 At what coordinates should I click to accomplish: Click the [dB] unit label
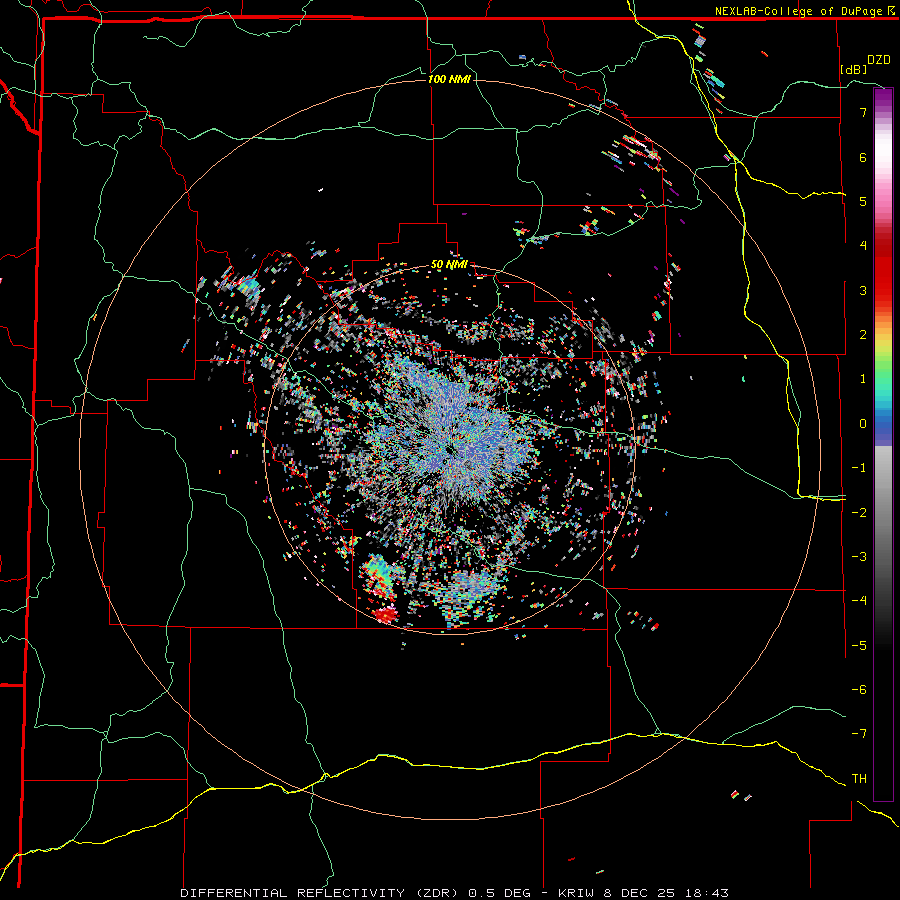854,69
